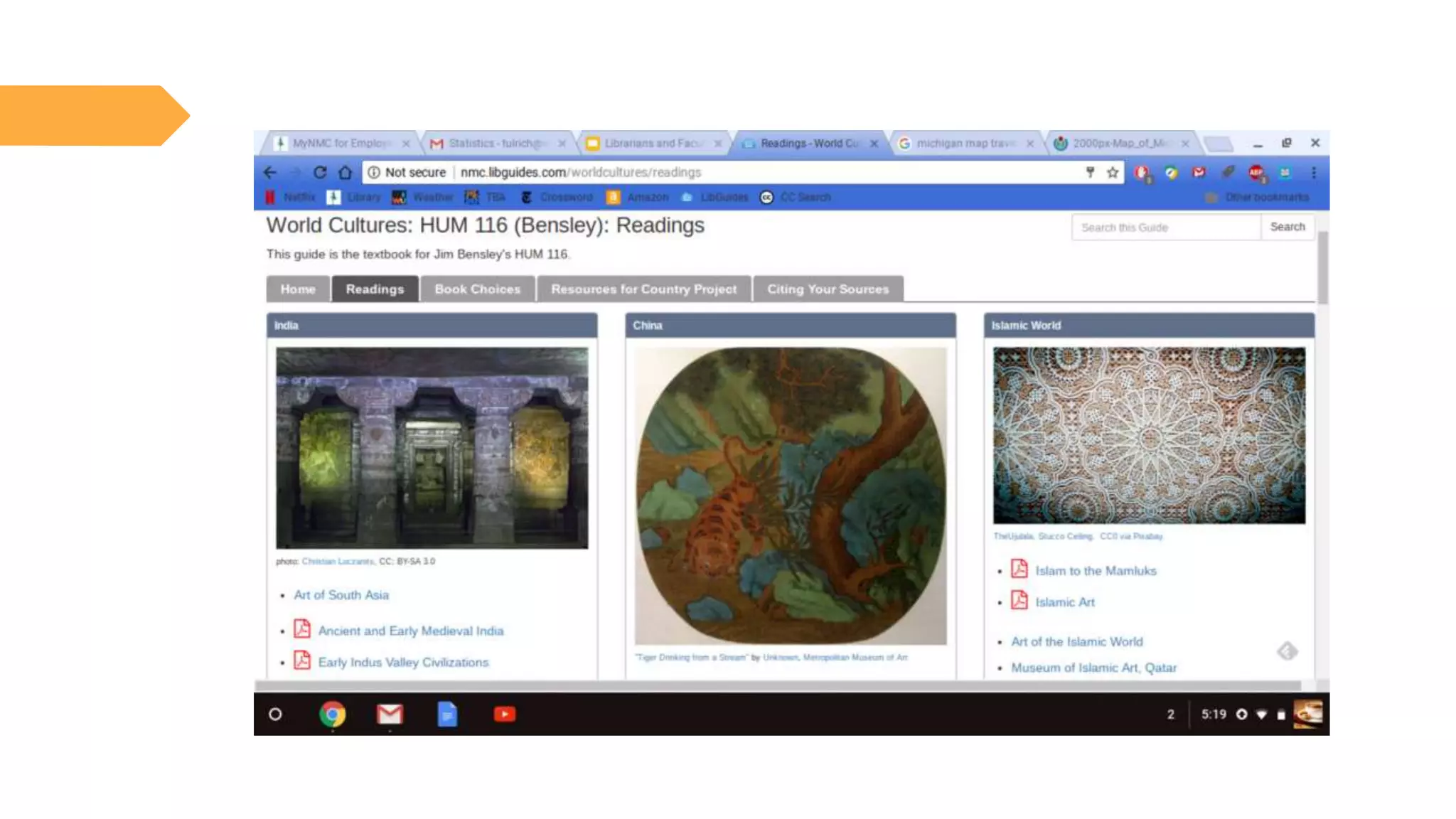Viewport: 1456px width, 819px height.
Task: Bookmark page with star icon
Action: (x=1113, y=172)
